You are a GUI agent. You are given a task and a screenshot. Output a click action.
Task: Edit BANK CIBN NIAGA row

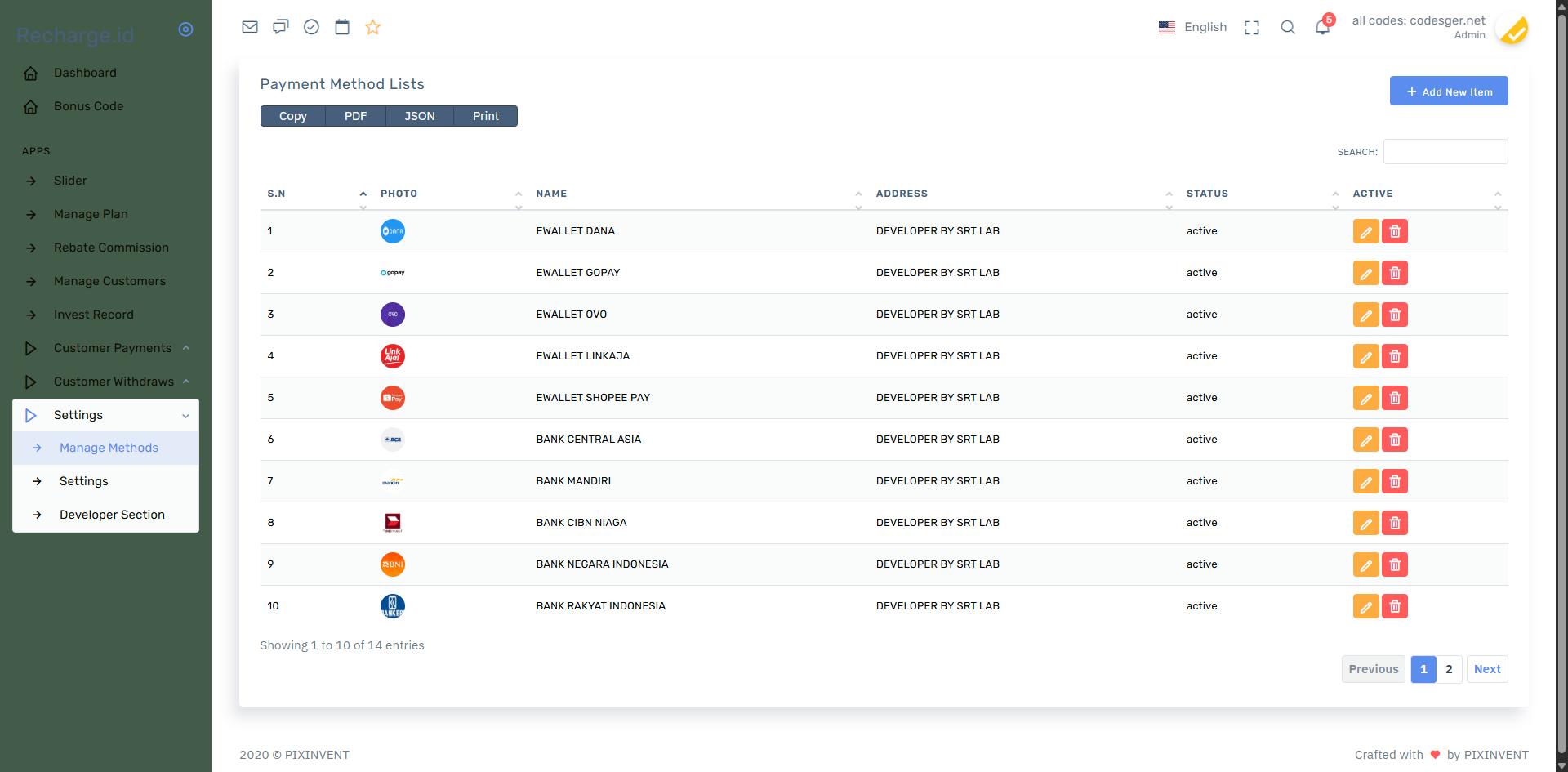[x=1365, y=523]
